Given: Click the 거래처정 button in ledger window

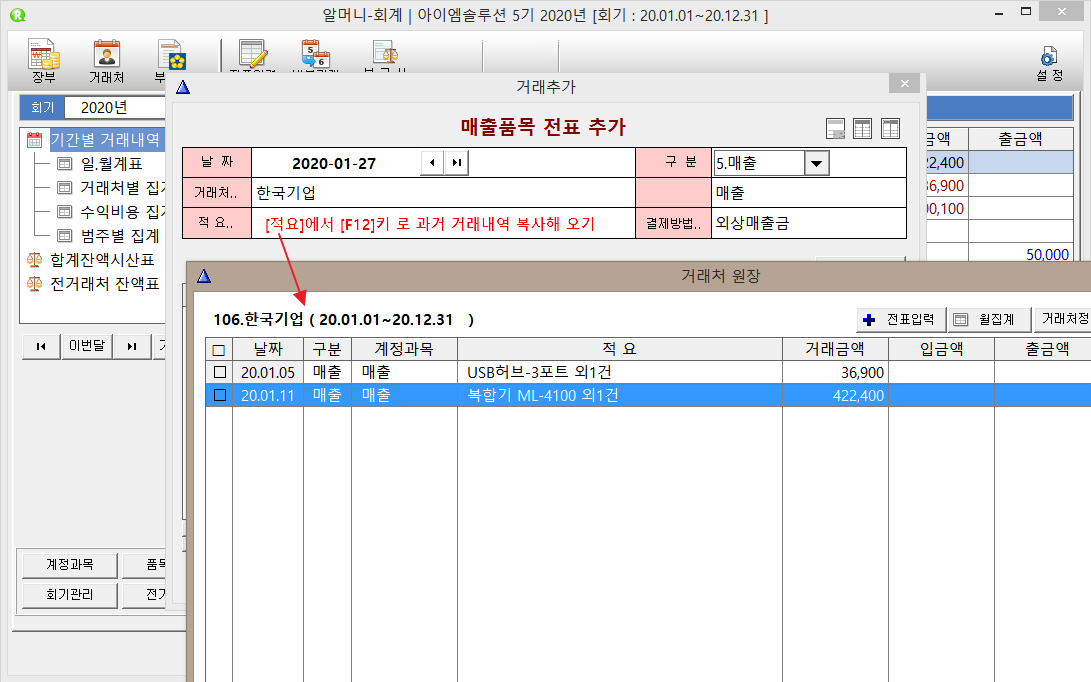Looking at the screenshot, I should (1062, 319).
